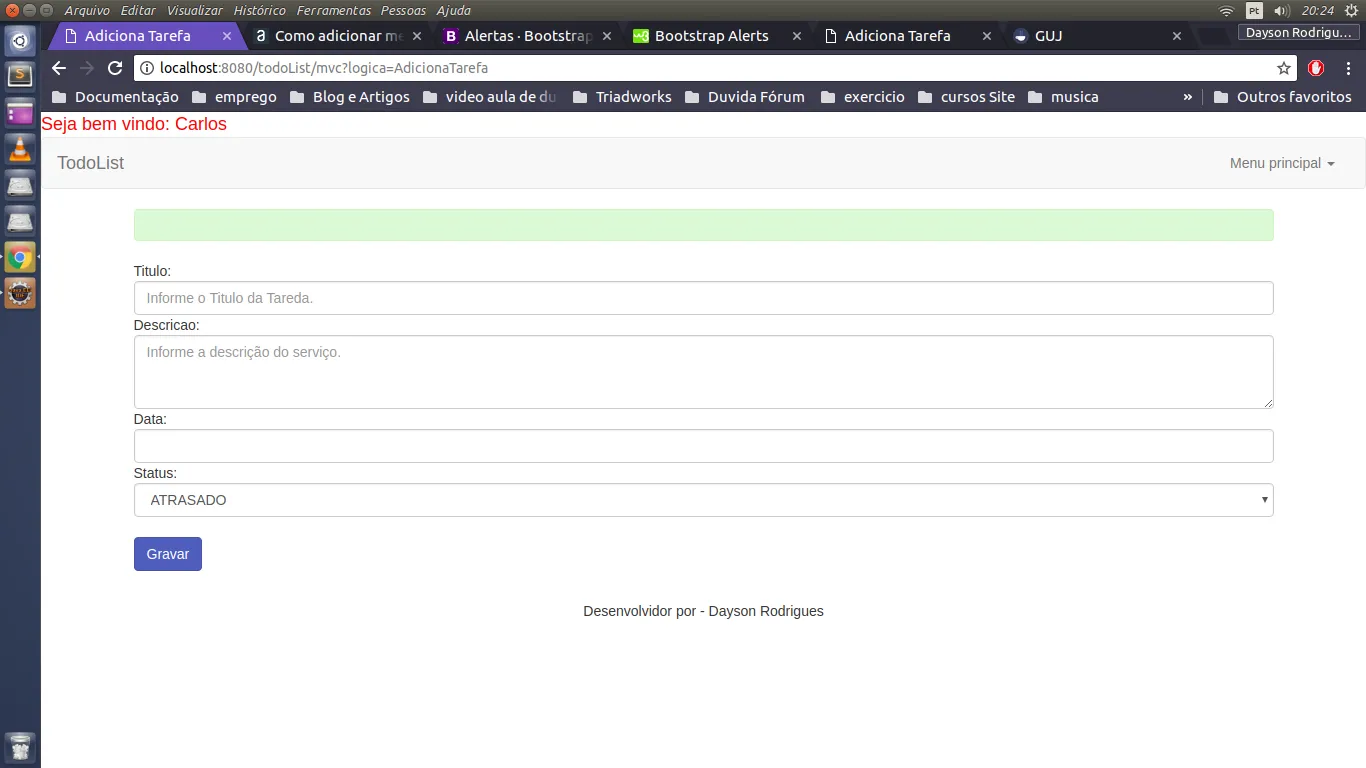
Task: Open the Status dropdown showing ATRASADO
Action: tap(703, 500)
